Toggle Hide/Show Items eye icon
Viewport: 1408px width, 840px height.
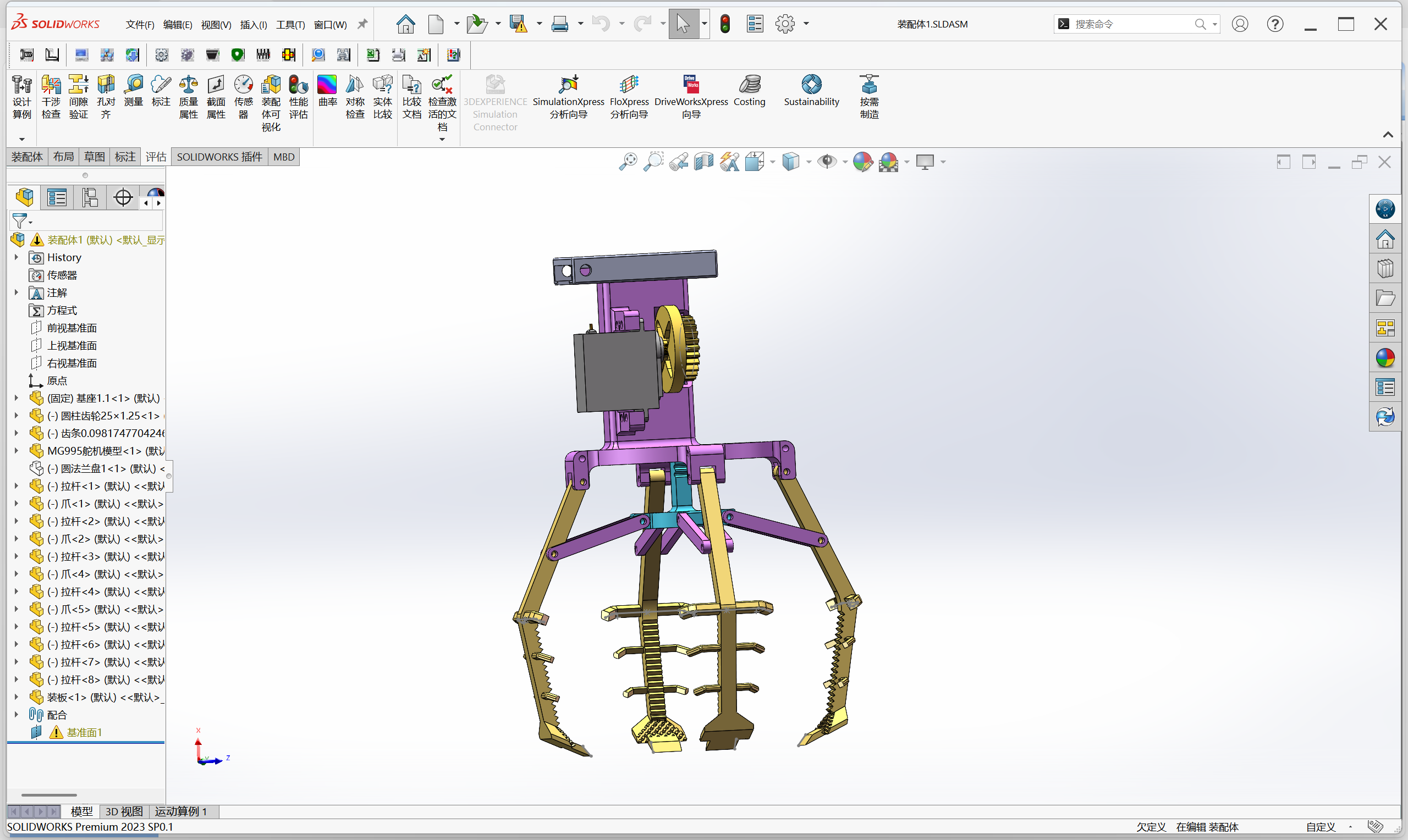(x=827, y=162)
